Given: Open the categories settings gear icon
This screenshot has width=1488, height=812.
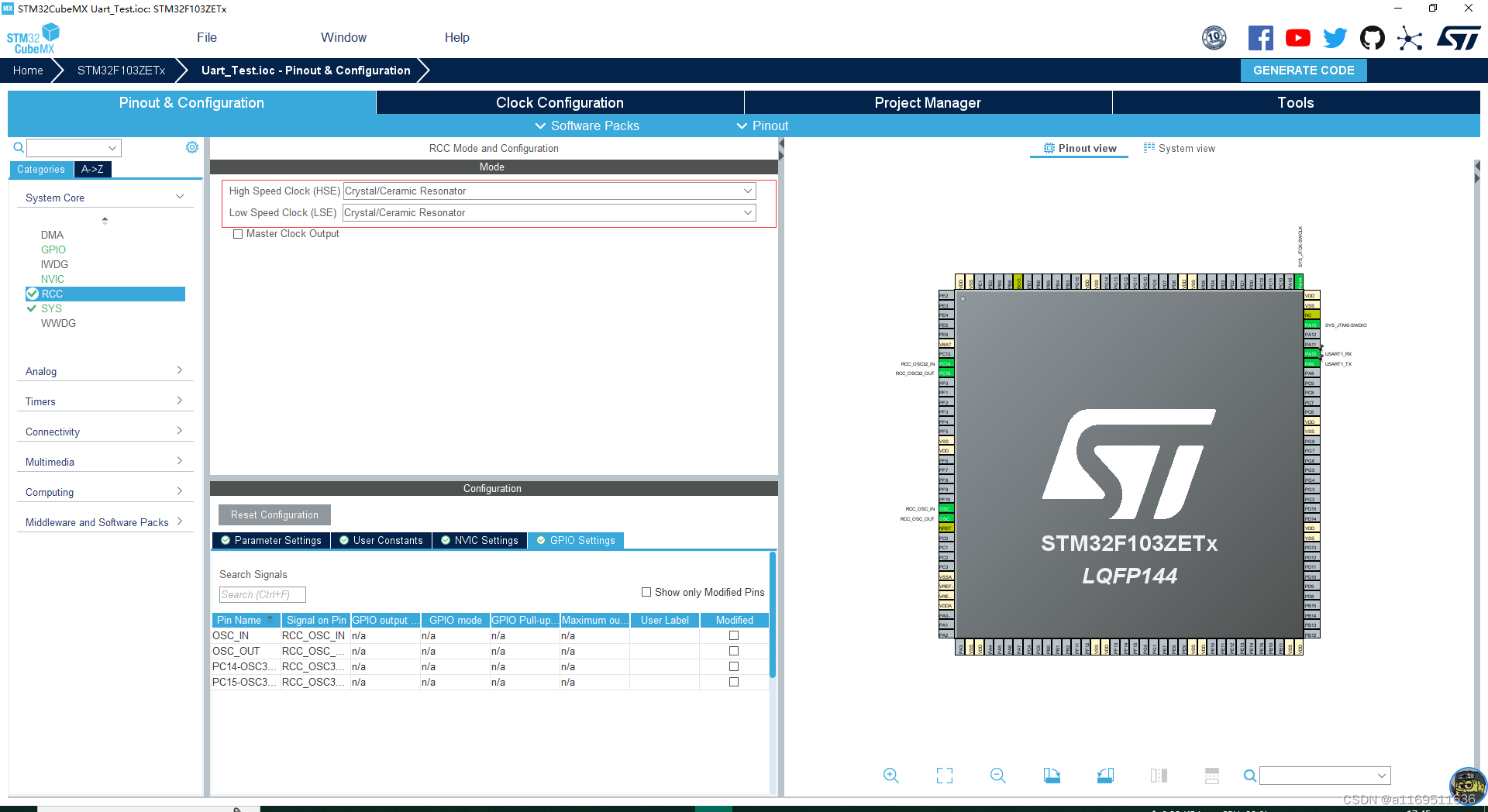Looking at the screenshot, I should pos(192,147).
